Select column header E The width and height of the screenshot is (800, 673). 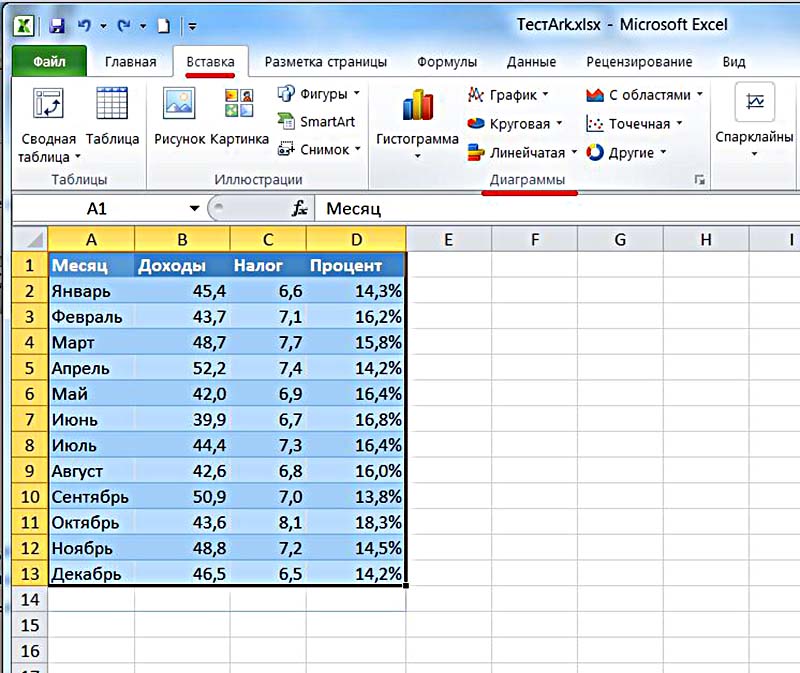pos(448,239)
